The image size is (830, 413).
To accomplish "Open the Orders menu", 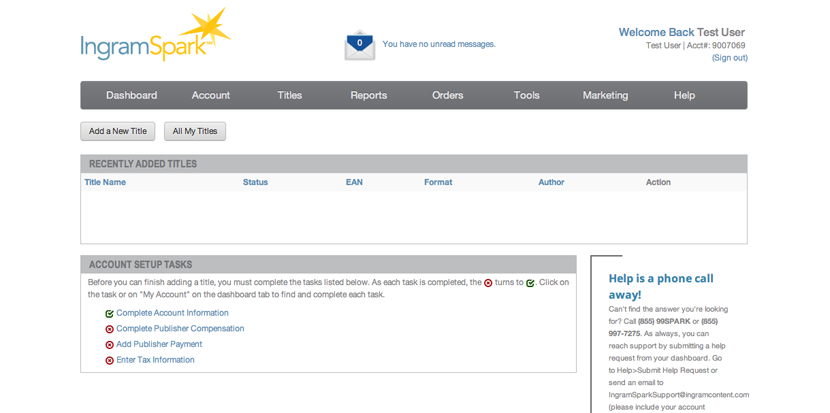I will tap(447, 95).
